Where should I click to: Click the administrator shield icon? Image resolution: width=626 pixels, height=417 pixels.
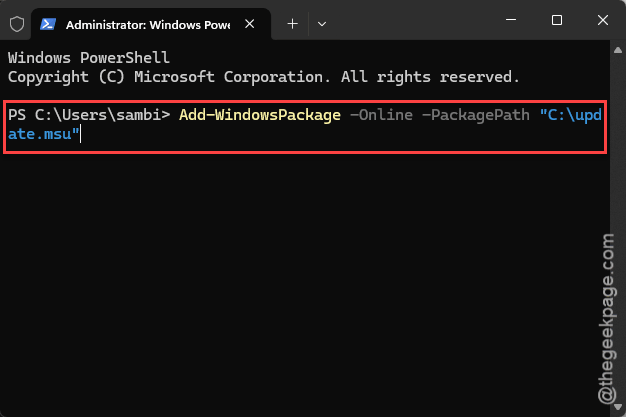(x=17, y=24)
